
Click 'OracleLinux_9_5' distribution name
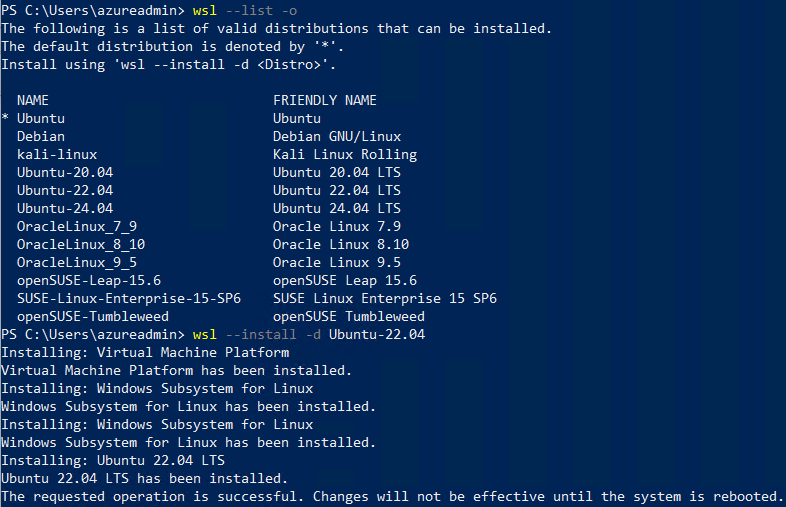tap(77, 262)
